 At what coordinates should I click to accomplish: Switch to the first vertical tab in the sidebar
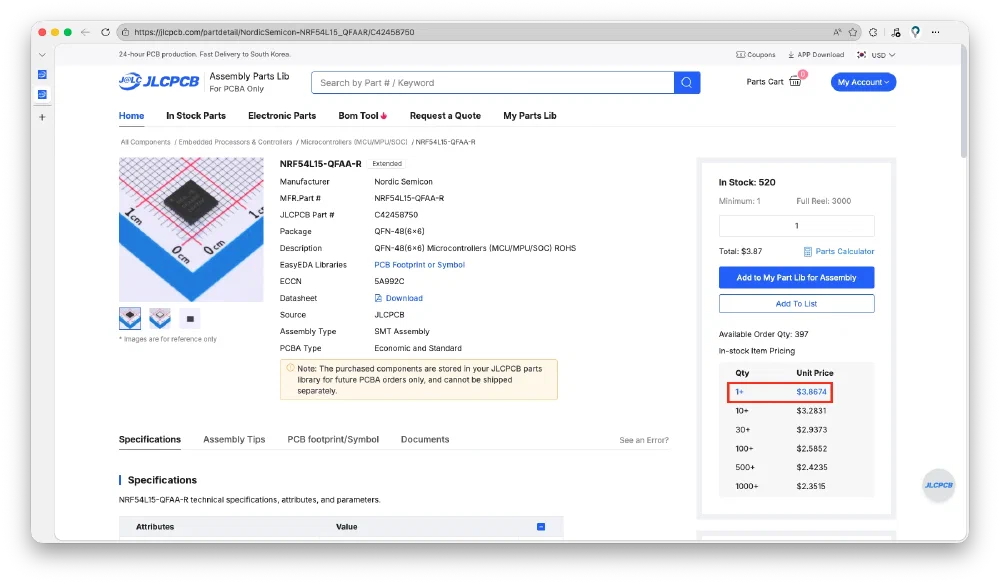point(42,75)
